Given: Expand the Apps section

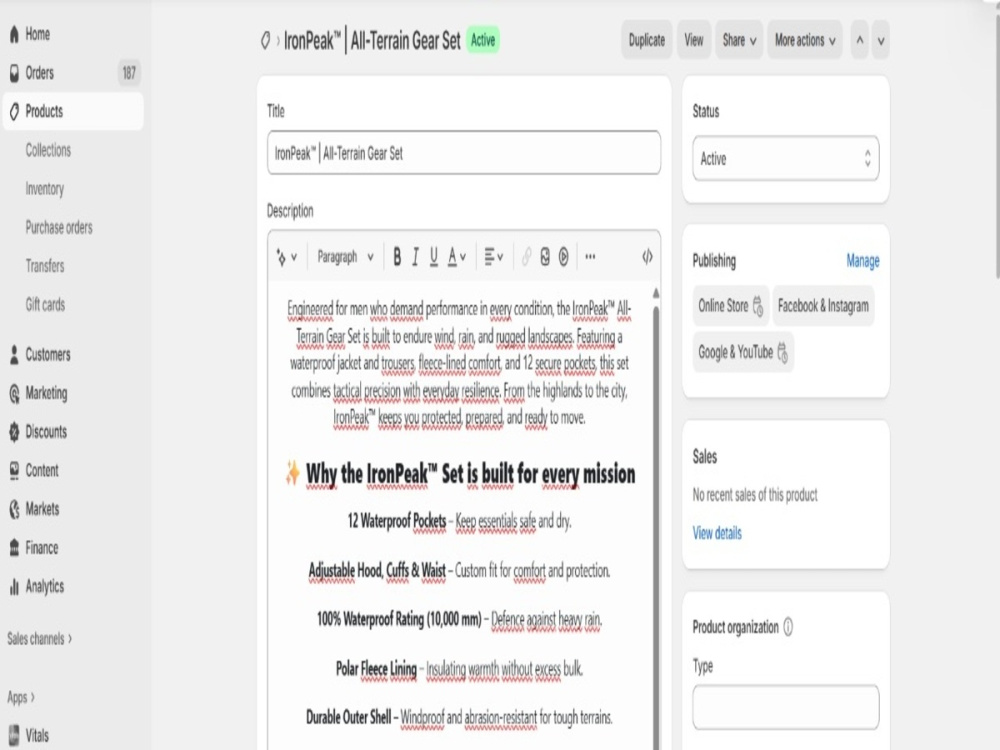Looking at the screenshot, I should pos(21,697).
